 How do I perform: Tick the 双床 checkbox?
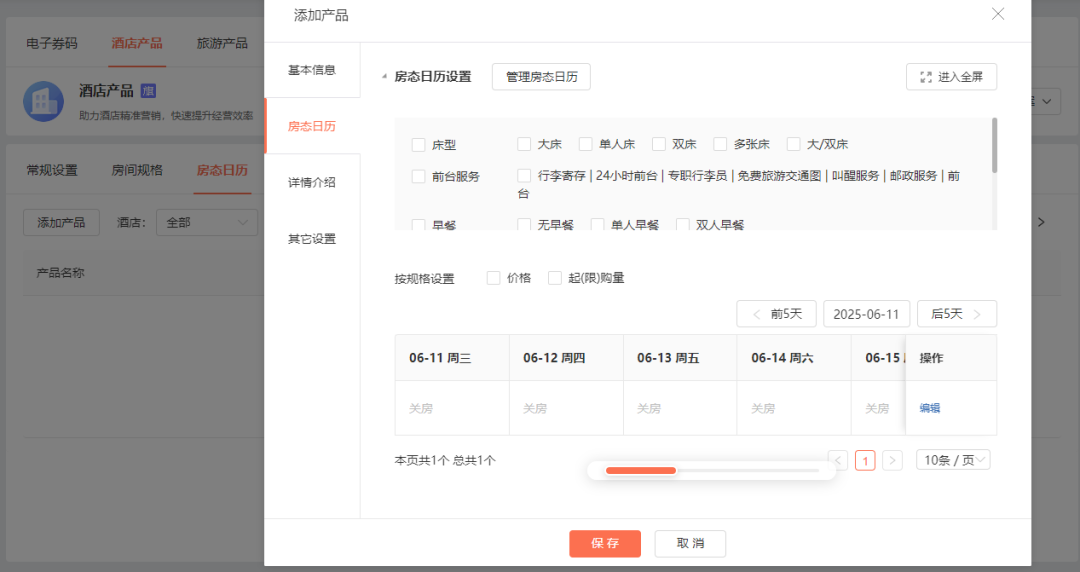click(659, 144)
